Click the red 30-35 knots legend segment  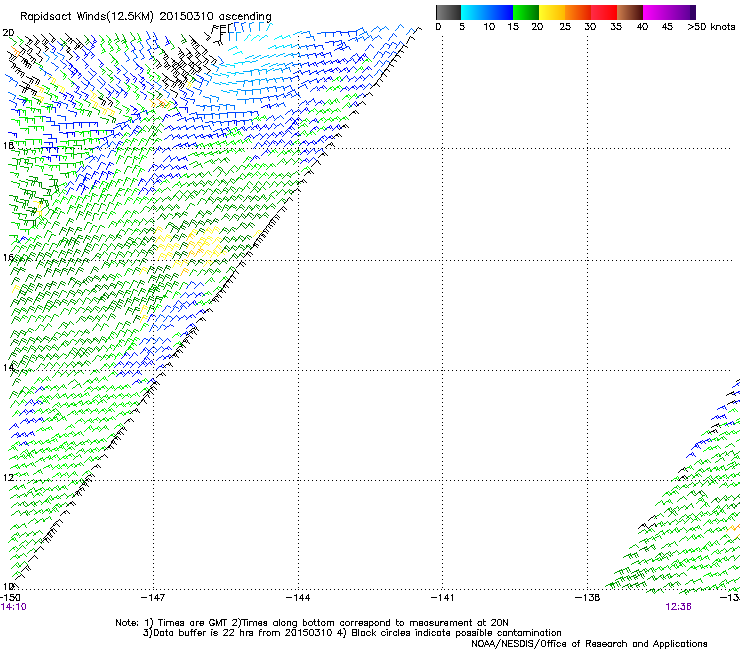(x=604, y=12)
